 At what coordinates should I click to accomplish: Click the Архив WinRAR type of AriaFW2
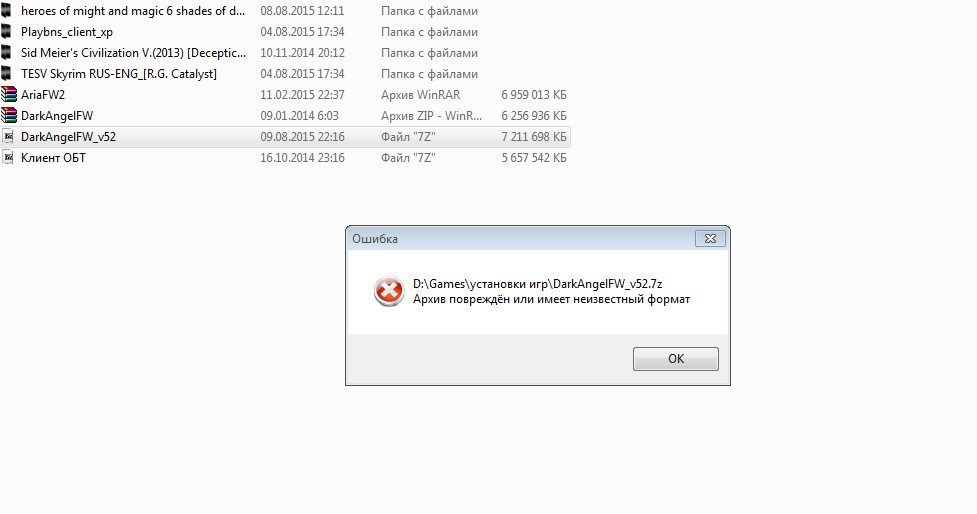[421, 95]
